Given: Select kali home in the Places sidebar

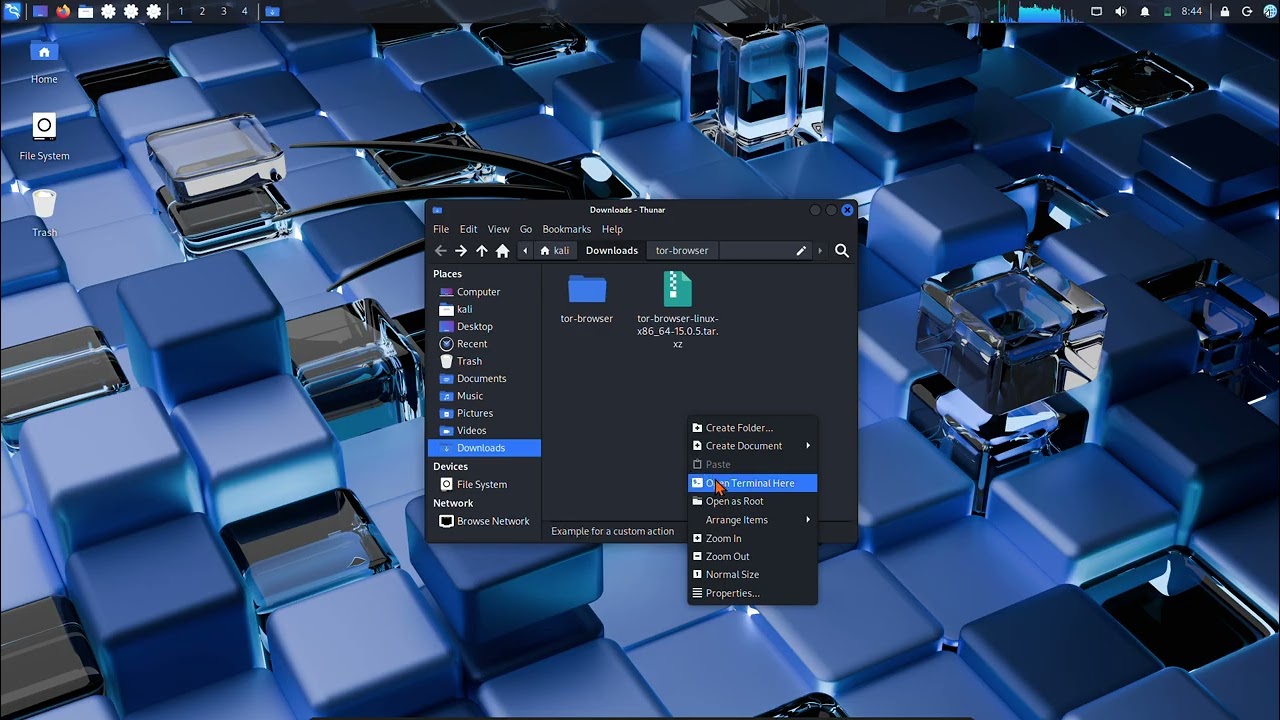Looking at the screenshot, I should pos(484,309).
